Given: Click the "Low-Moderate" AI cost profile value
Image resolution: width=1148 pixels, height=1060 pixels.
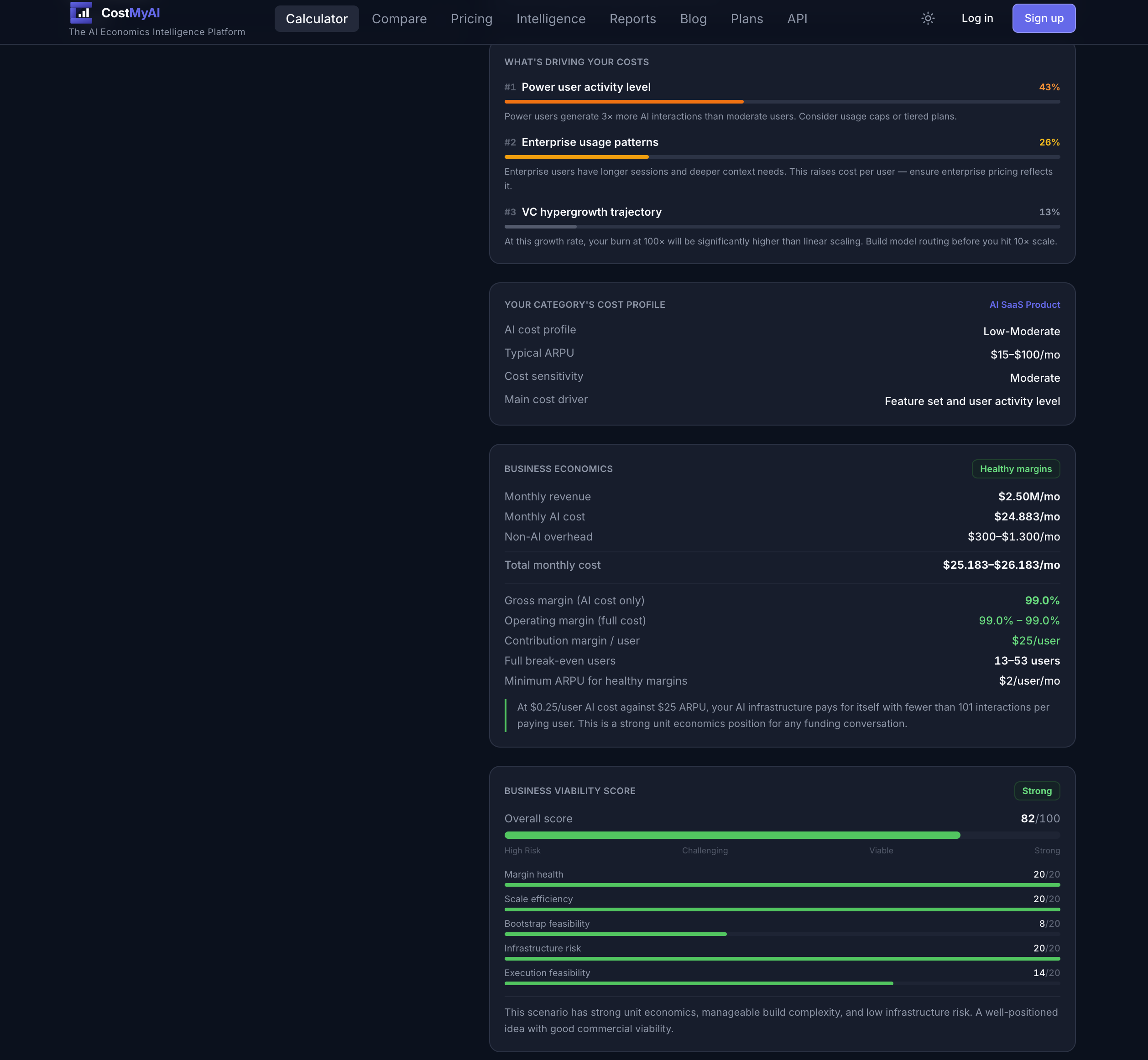Looking at the screenshot, I should (1021, 332).
